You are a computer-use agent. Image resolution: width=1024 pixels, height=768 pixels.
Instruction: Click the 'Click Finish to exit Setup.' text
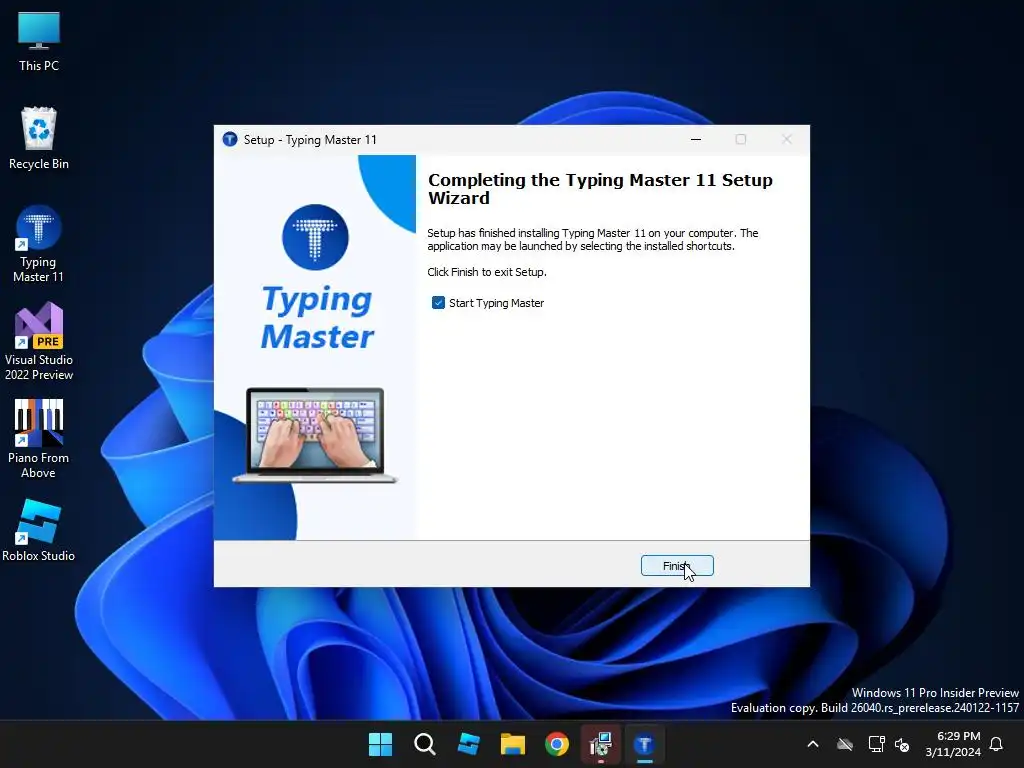[x=487, y=272]
